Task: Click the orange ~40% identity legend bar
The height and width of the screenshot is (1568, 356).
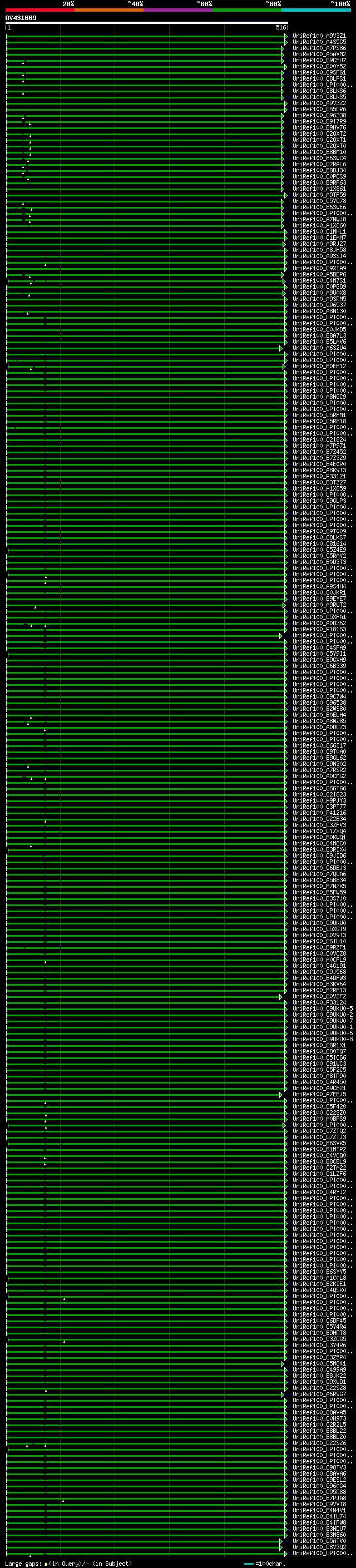Action: [x=109, y=10]
